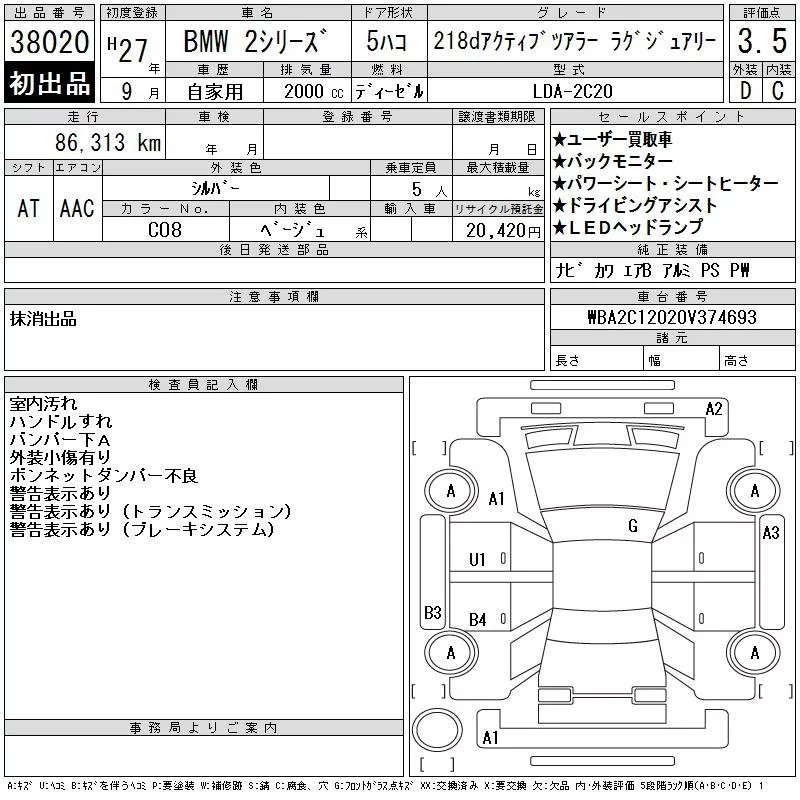This screenshot has height=800, width=800.
Task: Click the vehicle history value 自家用
Action: tap(215, 92)
